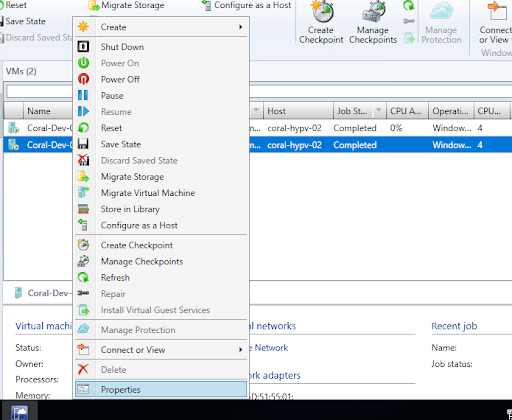Click the blue Pause icon
The height and width of the screenshot is (420, 512).
click(83, 95)
